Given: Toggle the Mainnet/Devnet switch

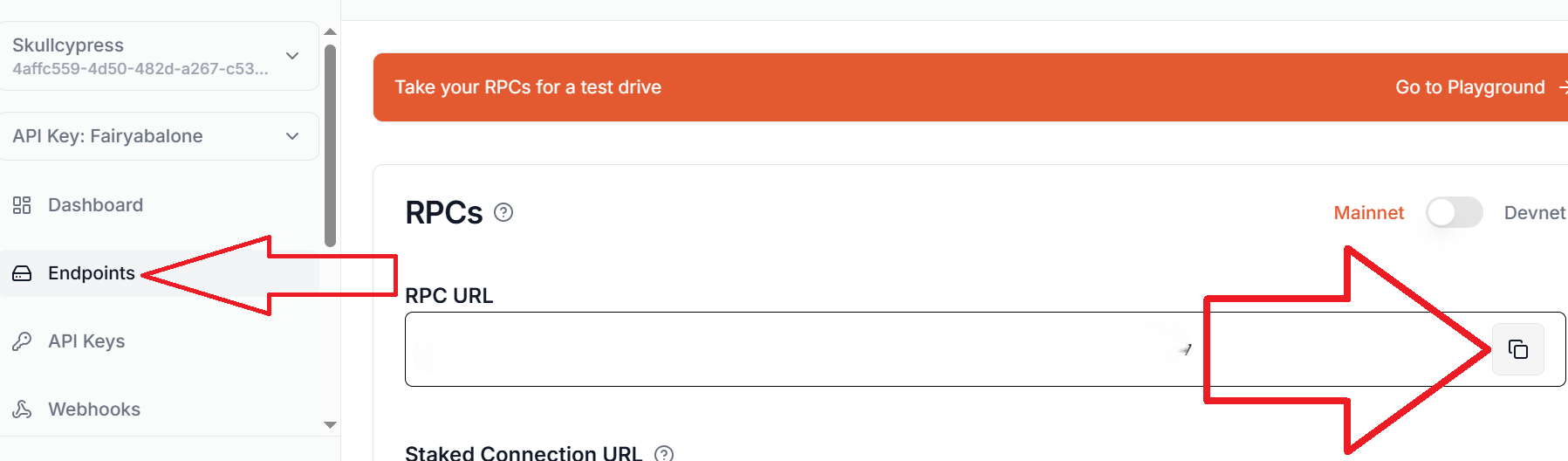Looking at the screenshot, I should click(1455, 212).
